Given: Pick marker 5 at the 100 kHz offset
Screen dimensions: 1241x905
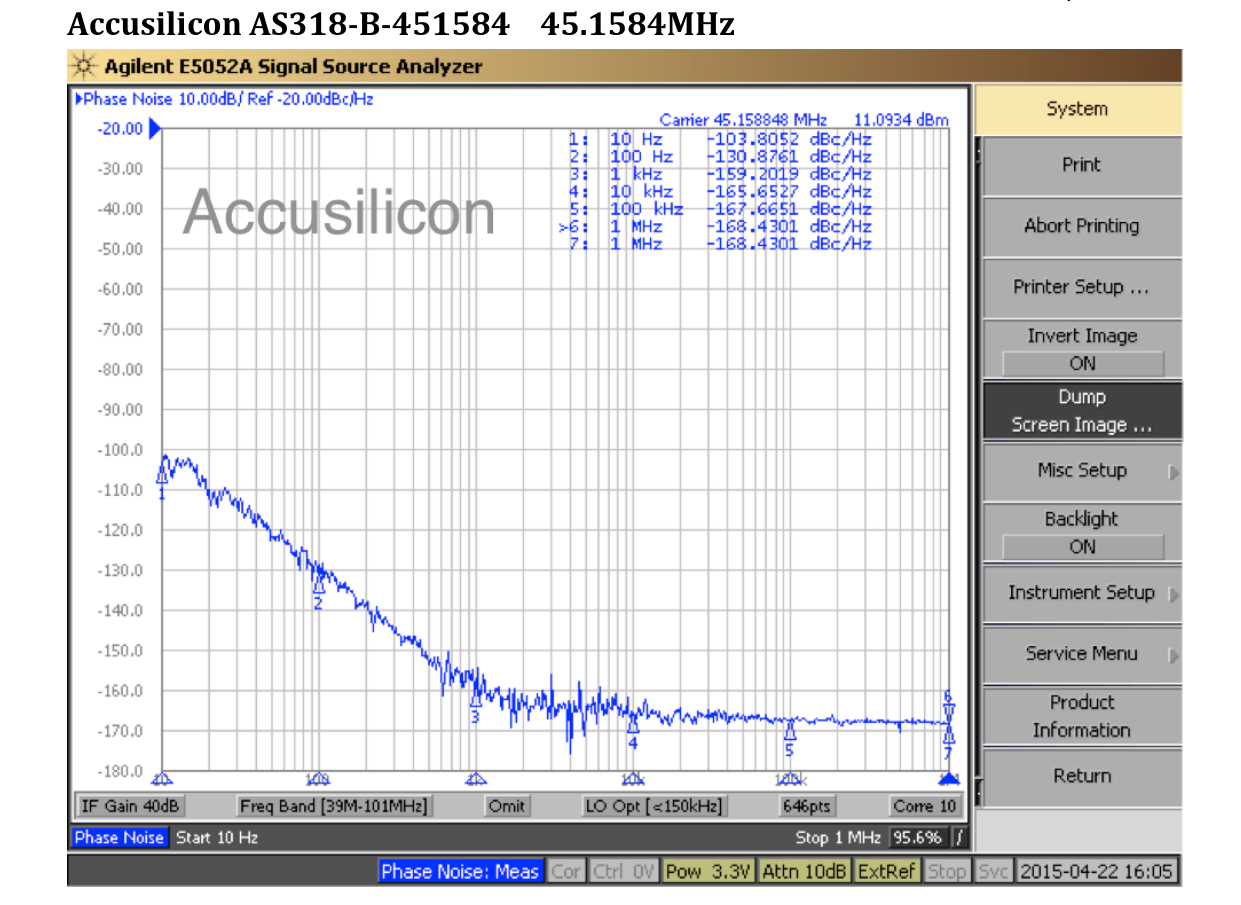Looking at the screenshot, I should [789, 734].
